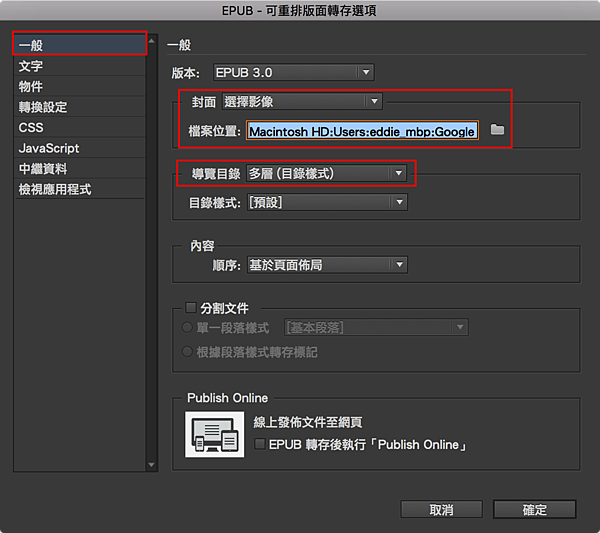Screen dimensions: 600x533
Task: Click the 線上發佈文件至網頁 text
Action: pyautogui.click(x=308, y=422)
